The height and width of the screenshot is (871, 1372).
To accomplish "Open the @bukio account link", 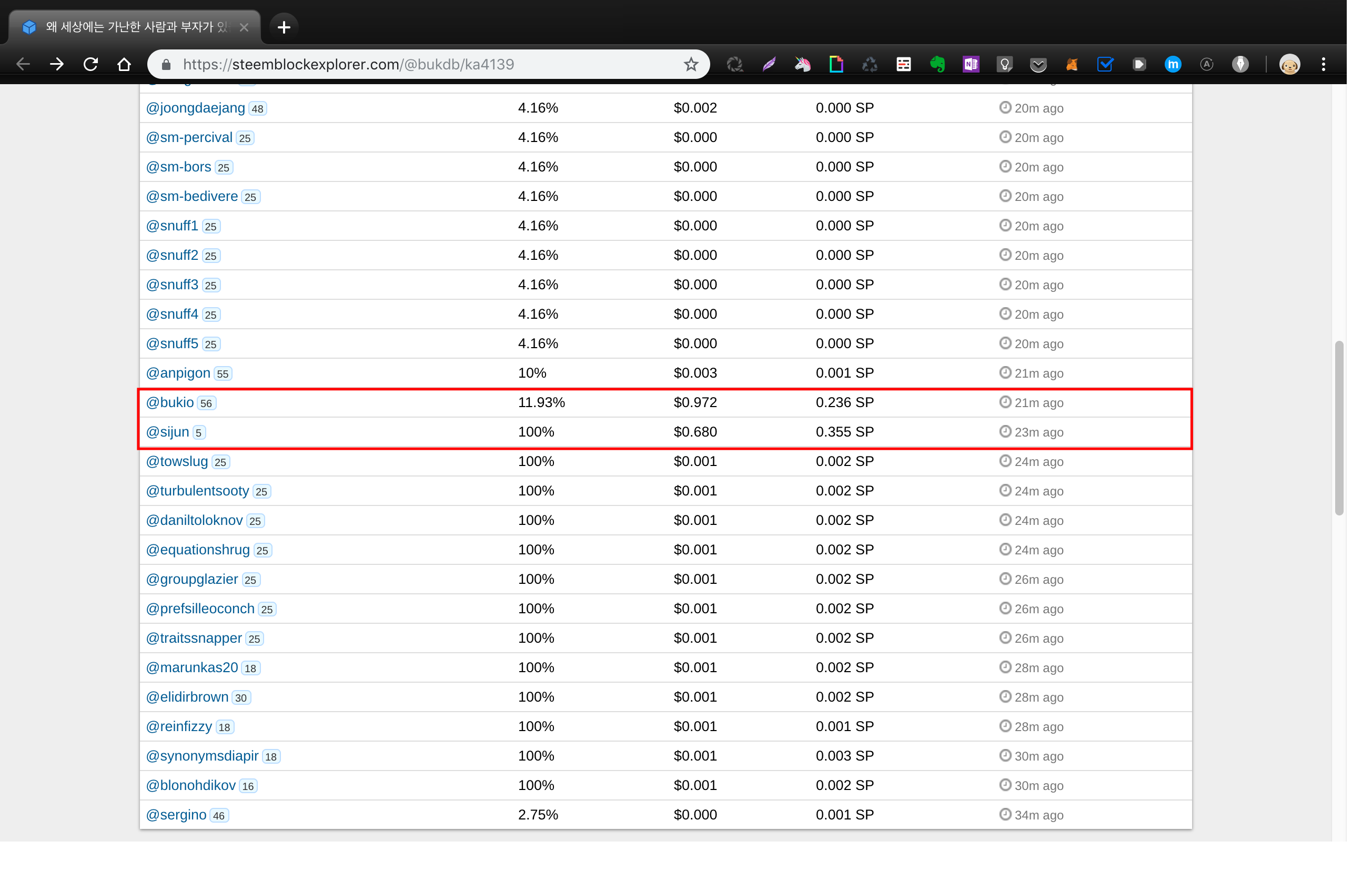I will 170,403.
